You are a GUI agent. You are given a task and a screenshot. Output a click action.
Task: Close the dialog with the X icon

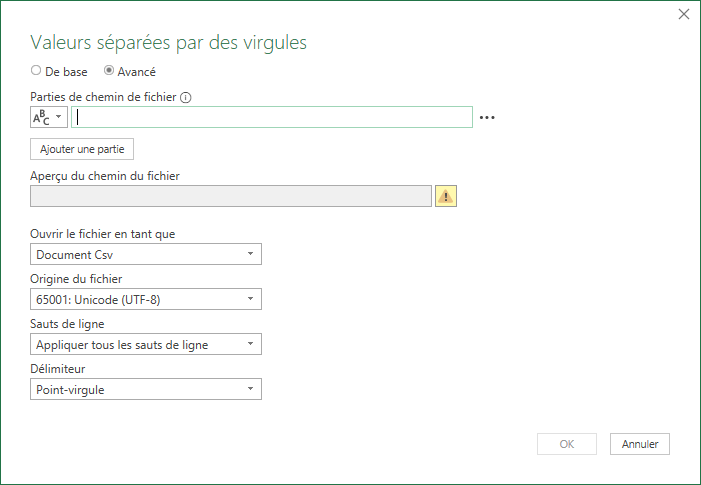tap(684, 14)
